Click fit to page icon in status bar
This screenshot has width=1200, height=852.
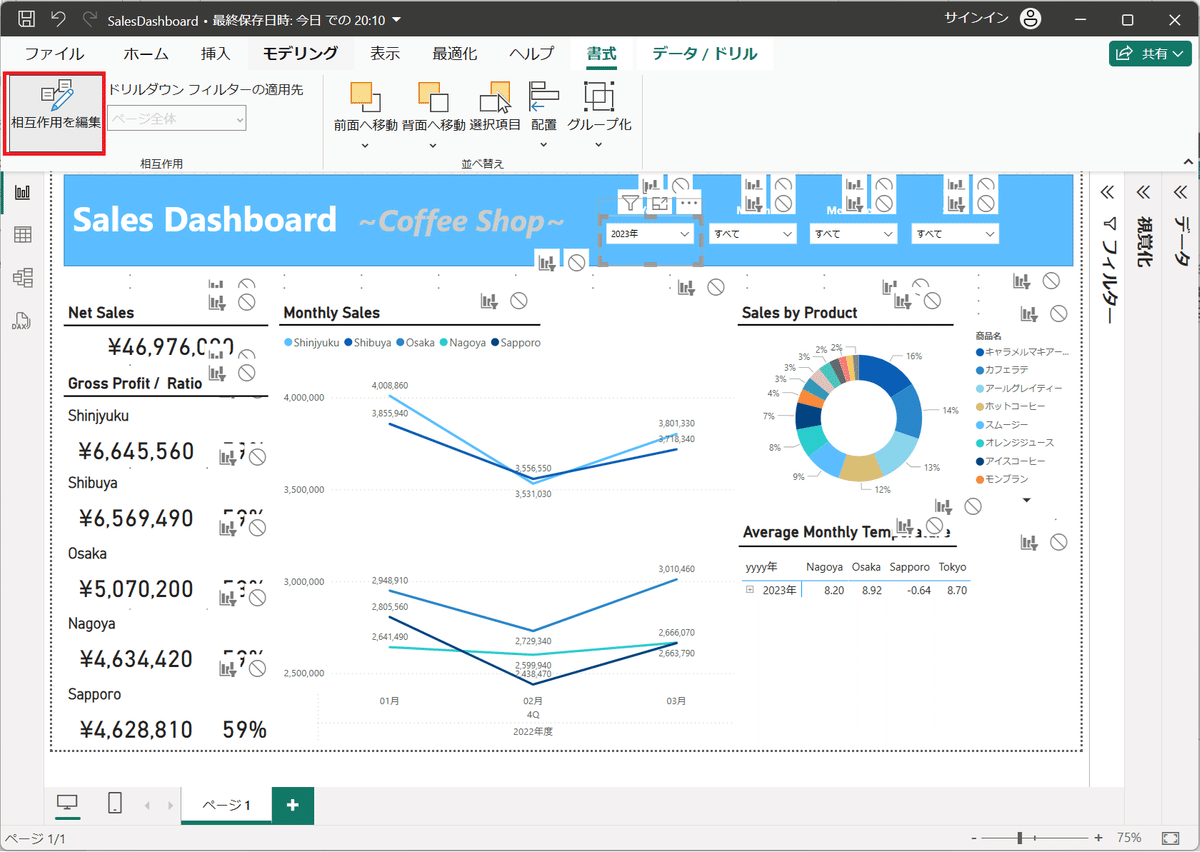click(x=1171, y=837)
